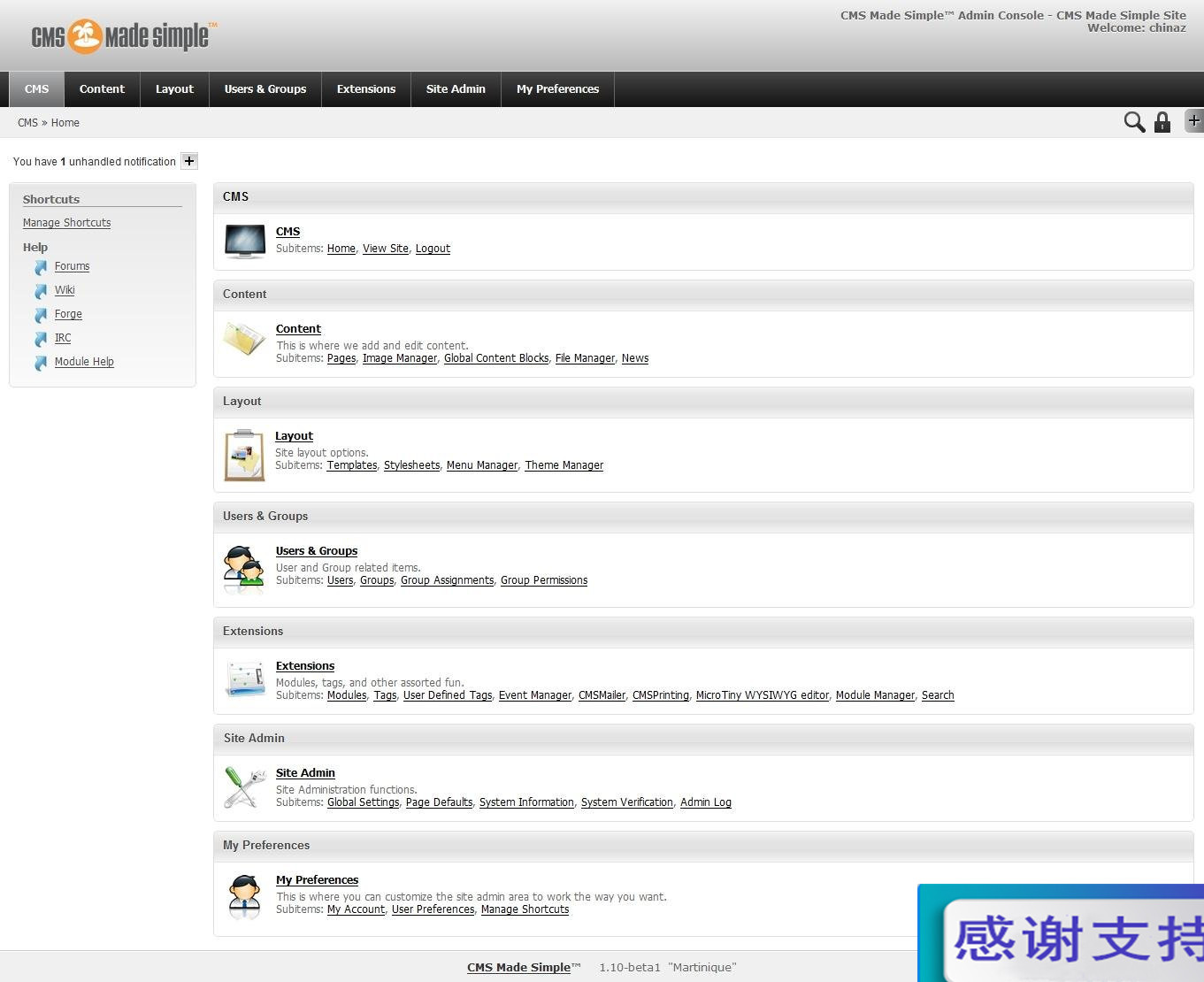Open the User Preferences link
Image resolution: width=1204 pixels, height=982 pixels.
pos(433,909)
